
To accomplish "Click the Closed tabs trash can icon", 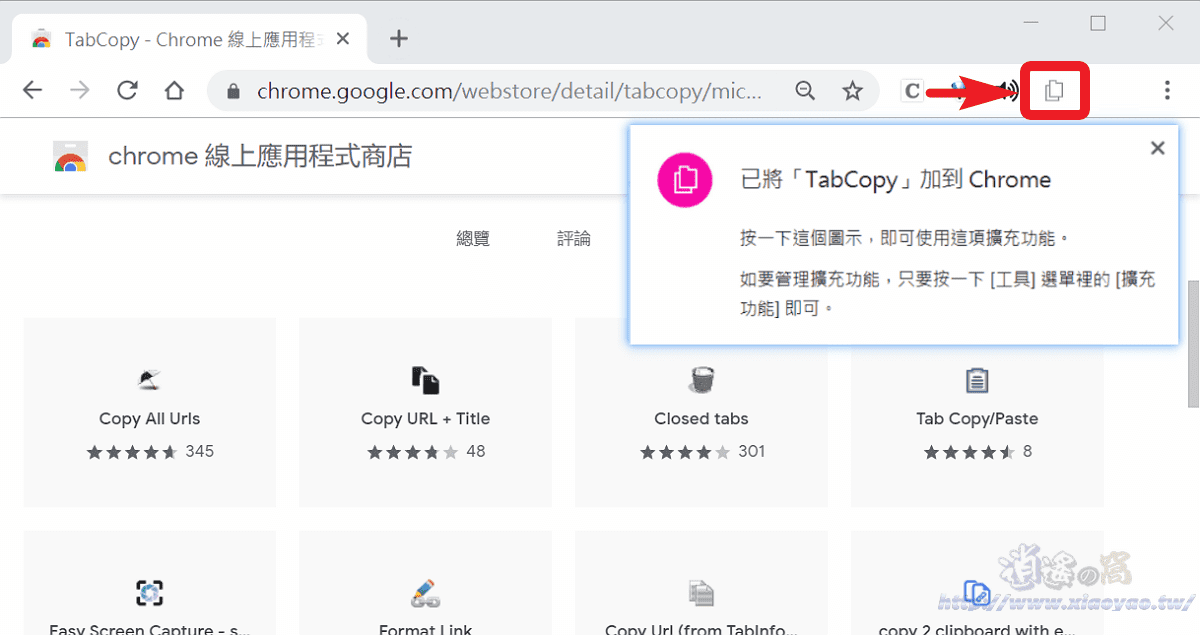I will pyautogui.click(x=701, y=380).
